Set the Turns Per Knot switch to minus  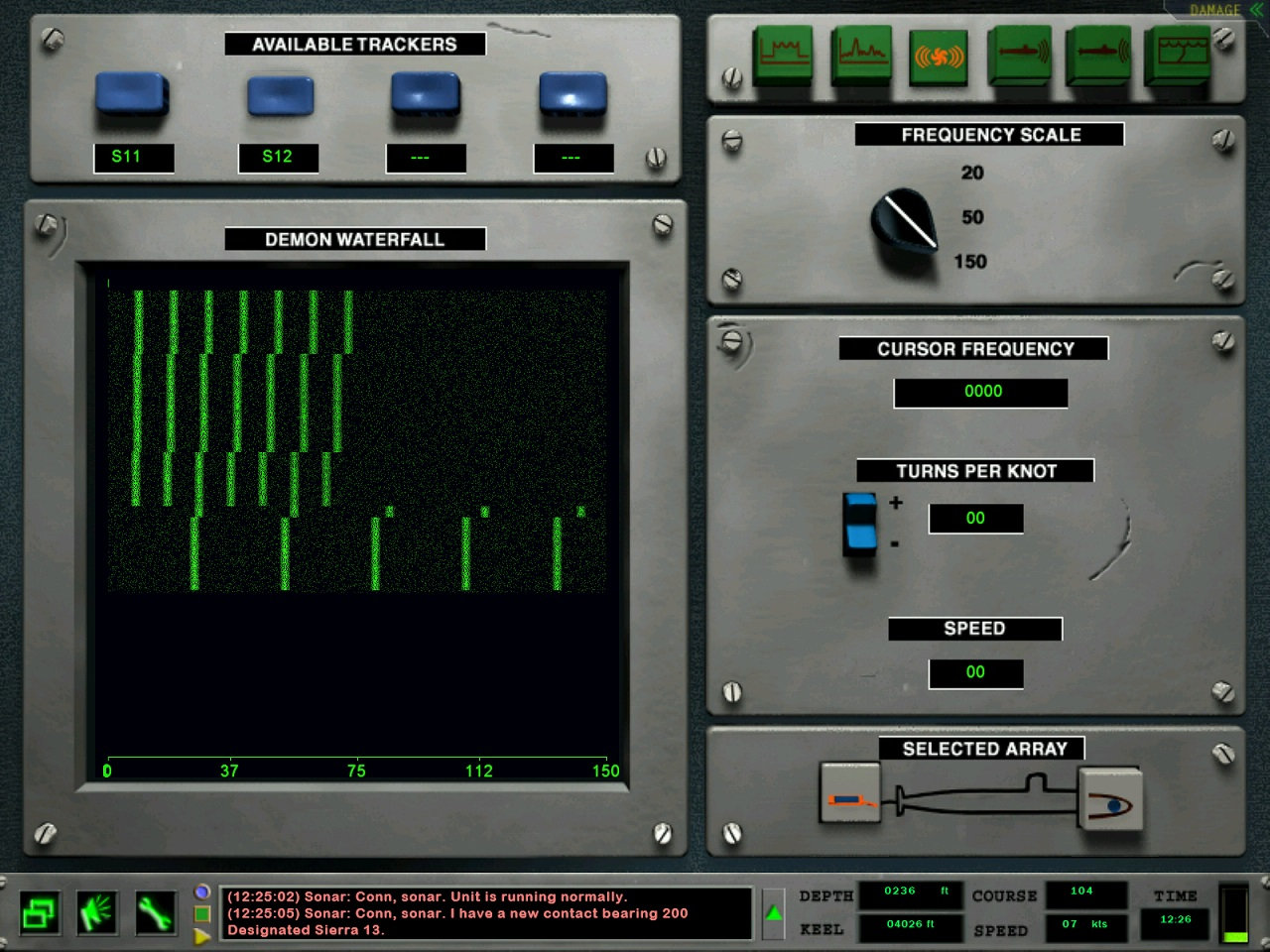pos(860,537)
